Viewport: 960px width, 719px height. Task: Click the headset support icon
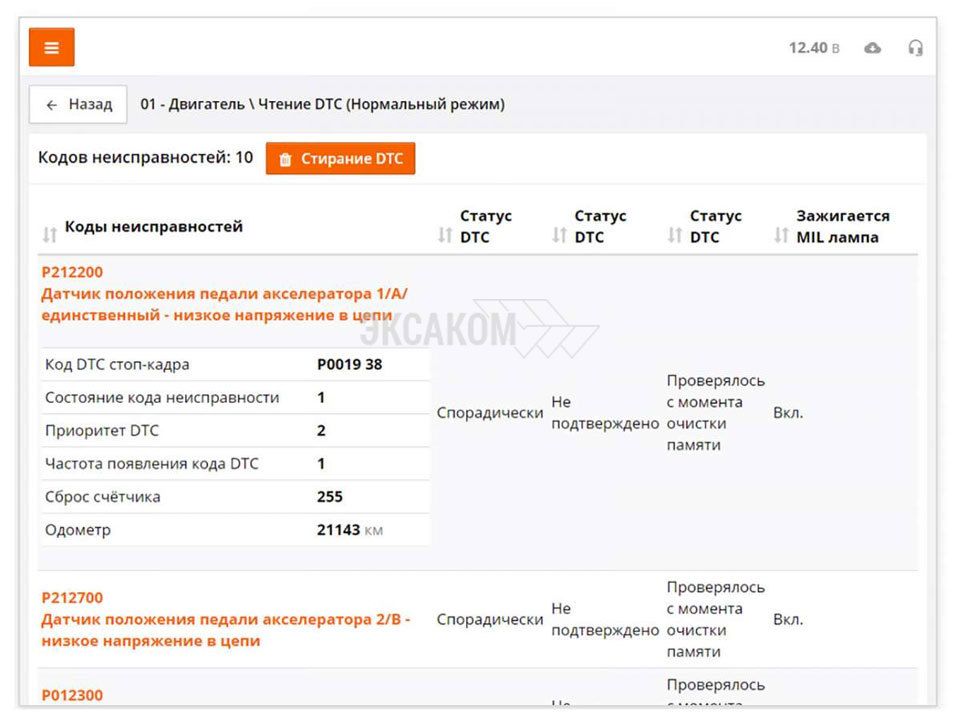click(x=915, y=48)
